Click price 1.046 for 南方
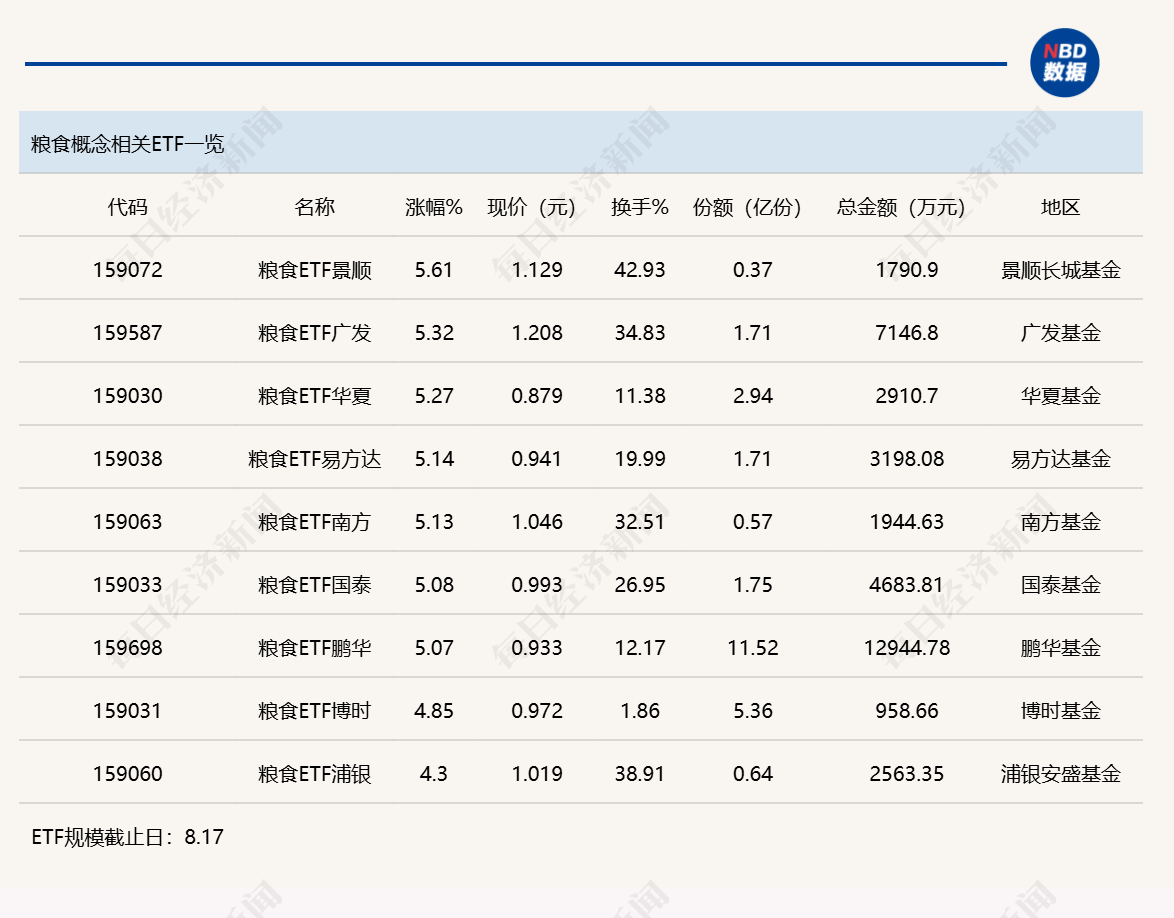 coord(537,521)
